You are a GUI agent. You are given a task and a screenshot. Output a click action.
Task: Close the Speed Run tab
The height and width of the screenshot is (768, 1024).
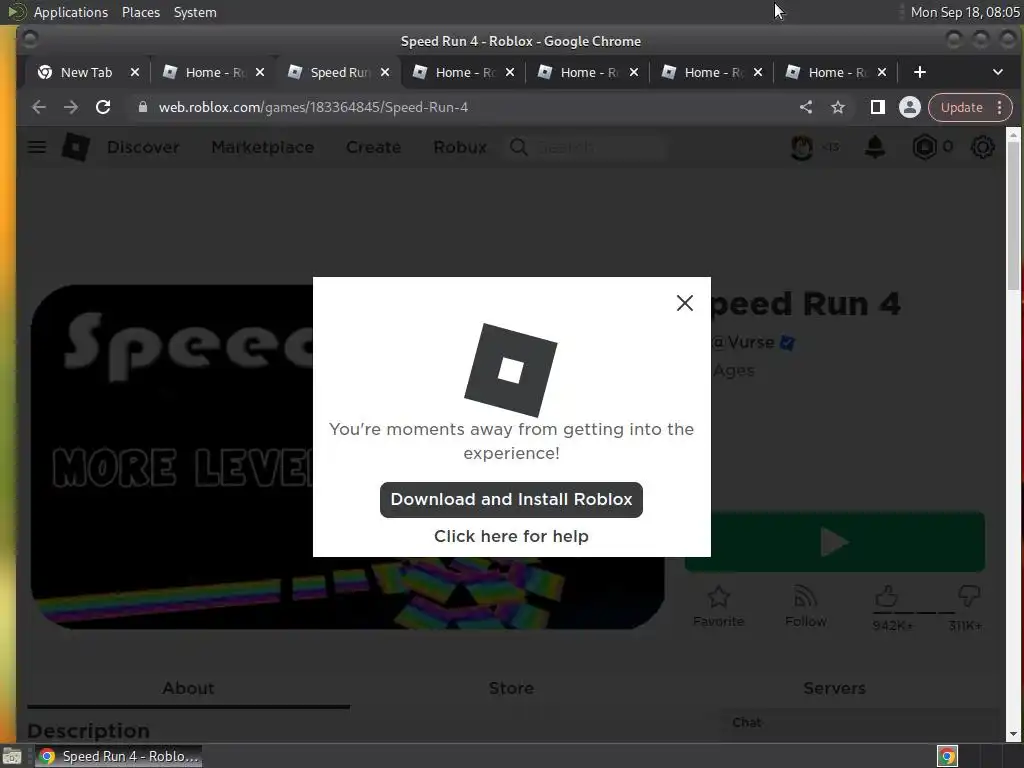tap(385, 72)
